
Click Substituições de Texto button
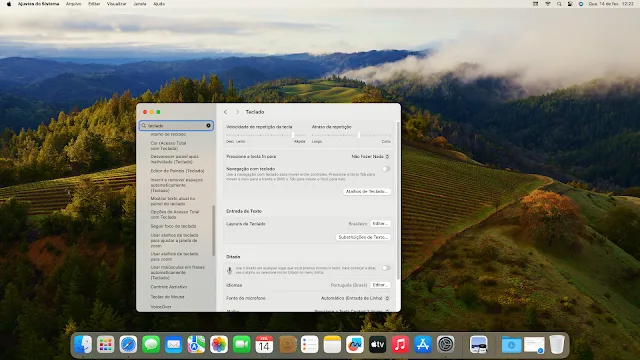pyautogui.click(x=363, y=237)
